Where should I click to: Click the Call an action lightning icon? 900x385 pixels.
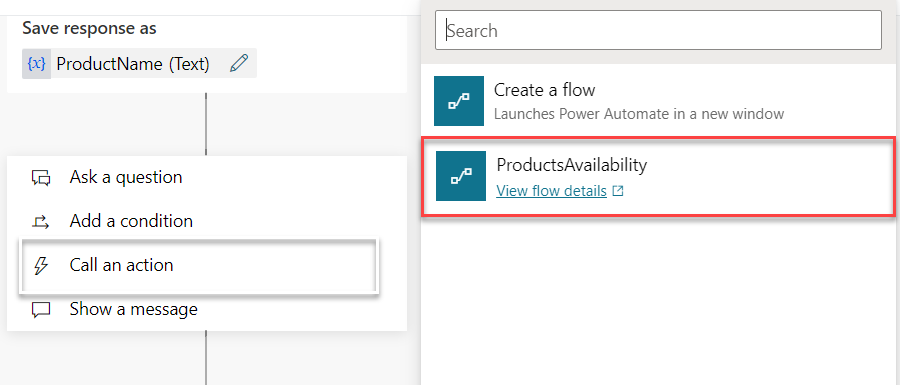point(41,265)
